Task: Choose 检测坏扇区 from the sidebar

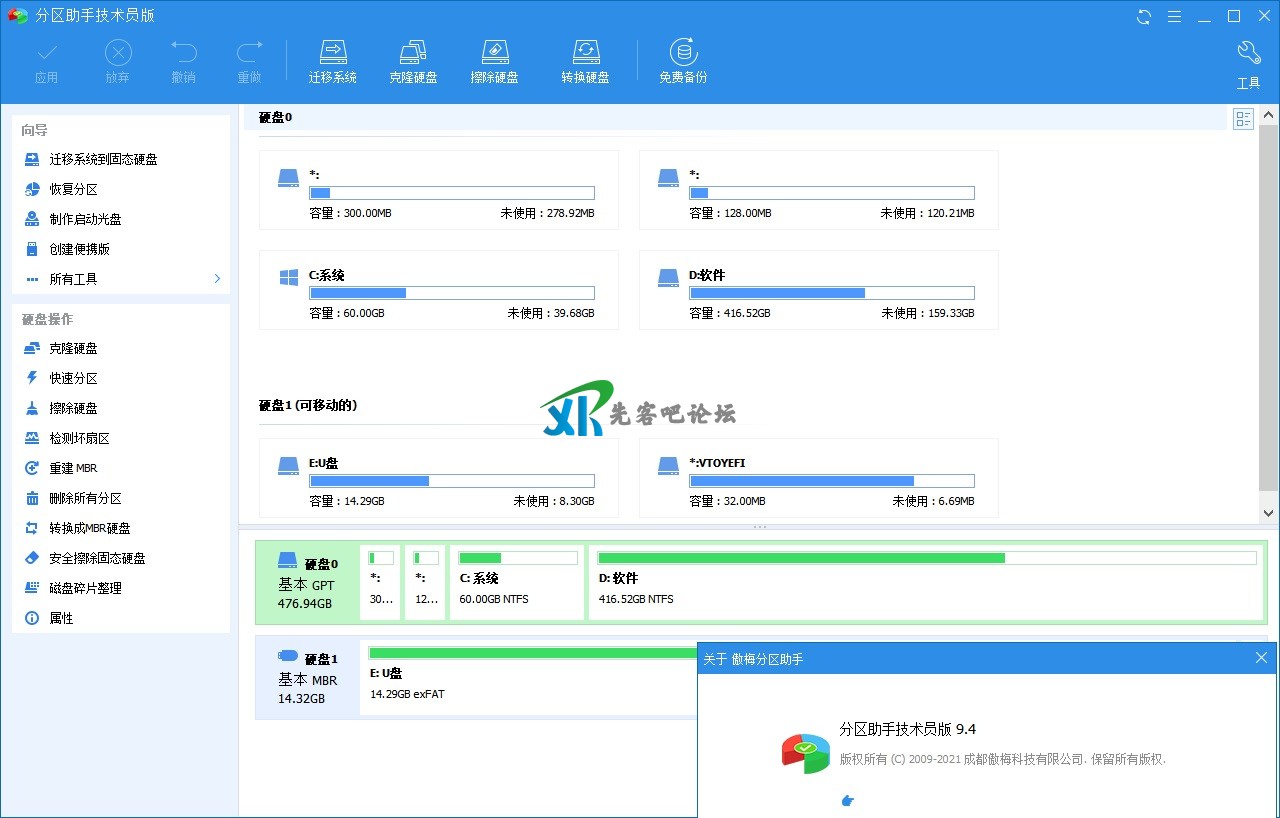Action: pyautogui.click(x=80, y=438)
